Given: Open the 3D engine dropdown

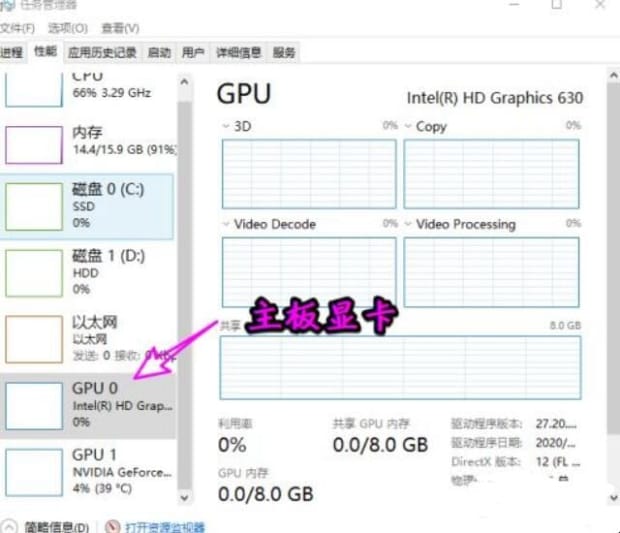Looking at the screenshot, I should click(x=226, y=126).
